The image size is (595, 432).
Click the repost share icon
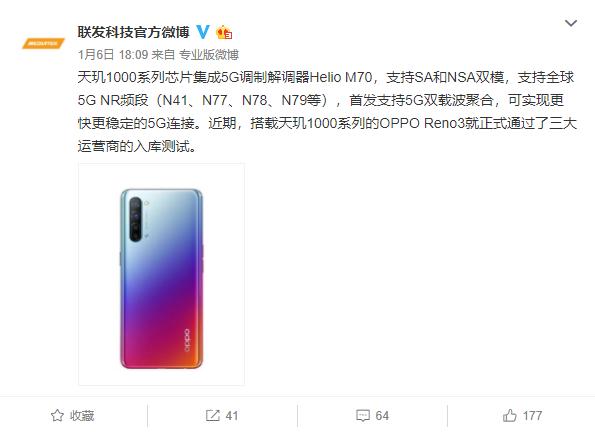(212, 416)
